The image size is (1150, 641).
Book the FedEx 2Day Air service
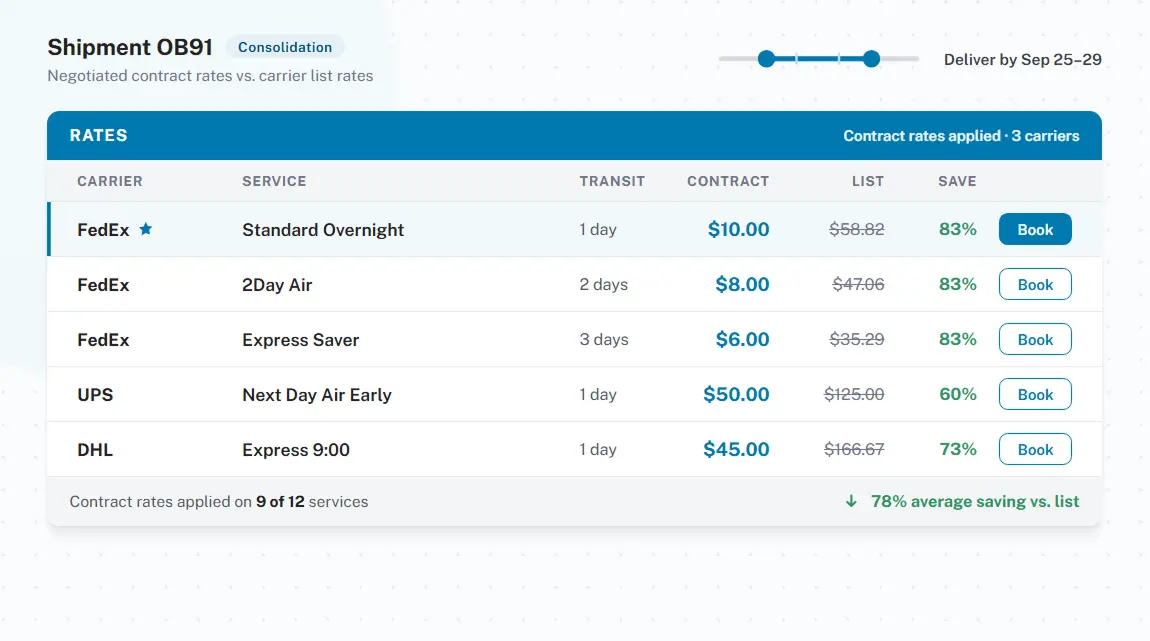coord(1035,285)
